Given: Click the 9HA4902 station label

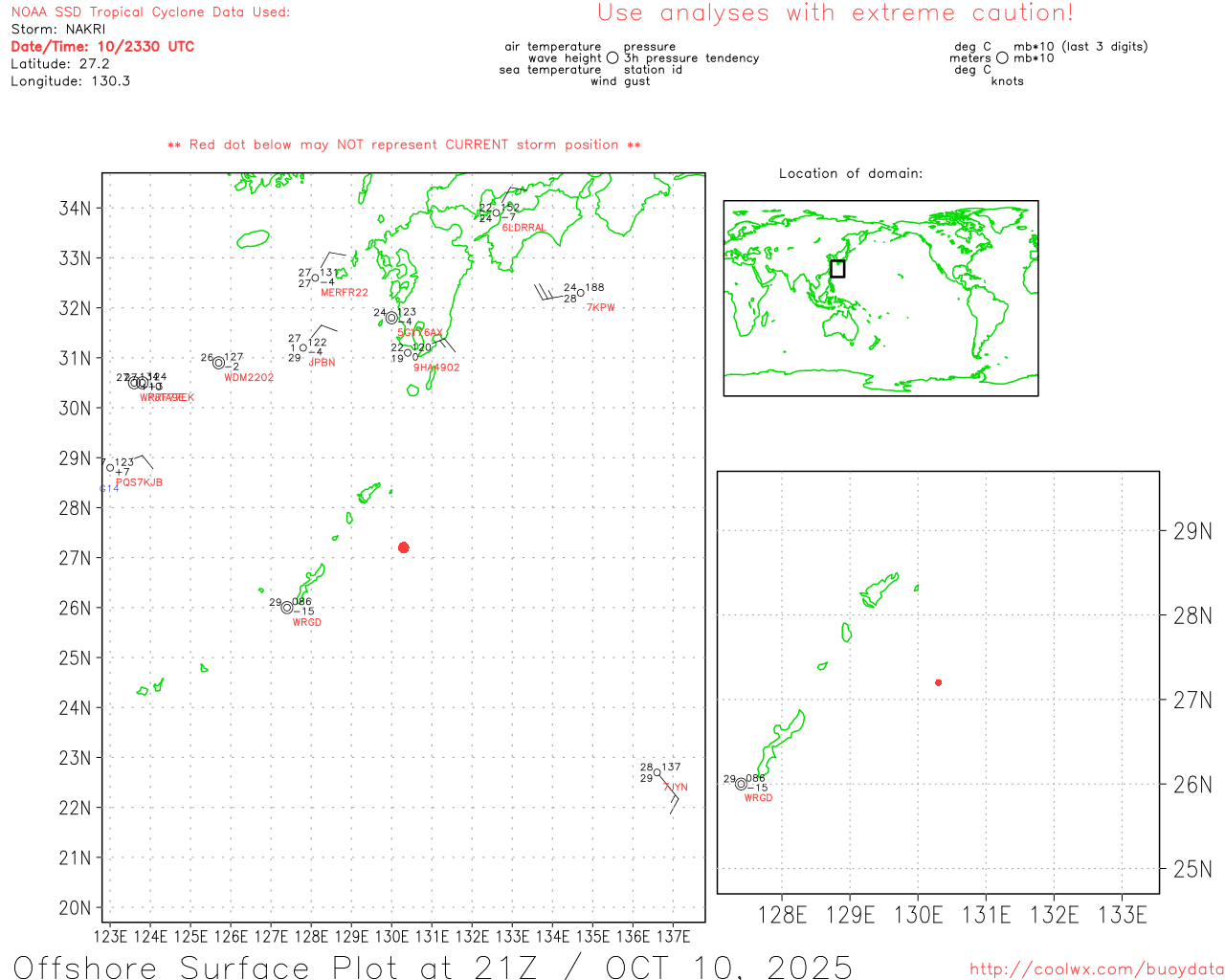Looking at the screenshot, I should [x=436, y=367].
